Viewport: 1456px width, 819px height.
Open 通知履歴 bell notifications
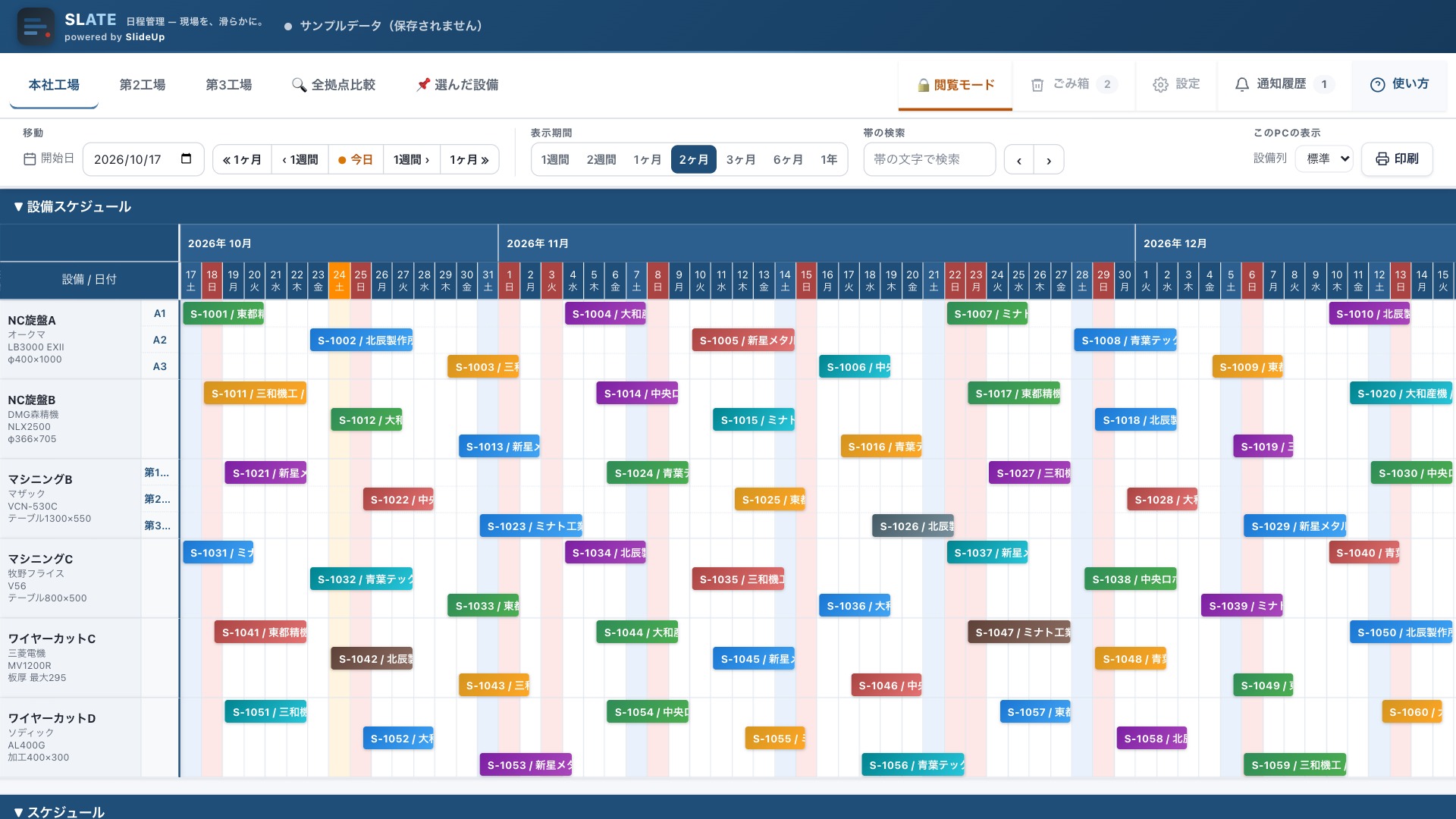(1285, 84)
